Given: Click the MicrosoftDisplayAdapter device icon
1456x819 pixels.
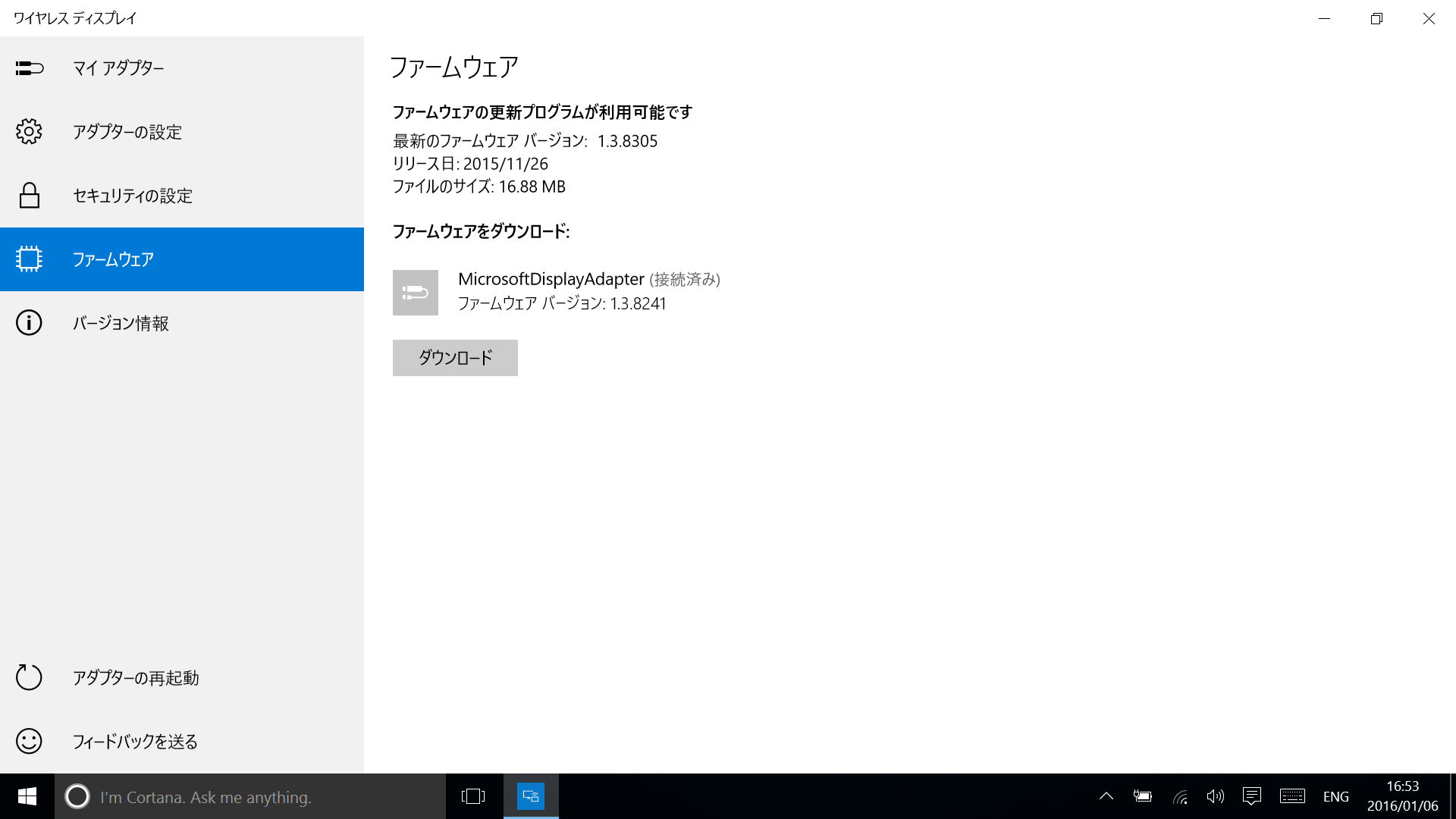Looking at the screenshot, I should pyautogui.click(x=415, y=293).
